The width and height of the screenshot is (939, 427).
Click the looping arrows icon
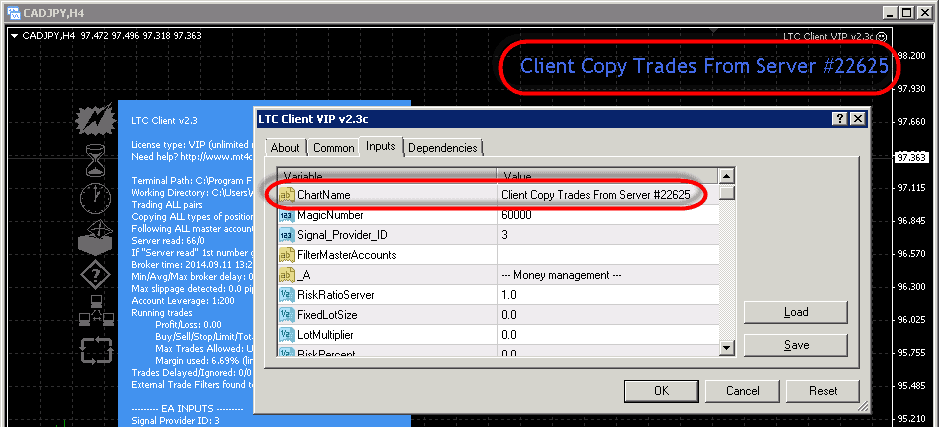(x=96, y=350)
